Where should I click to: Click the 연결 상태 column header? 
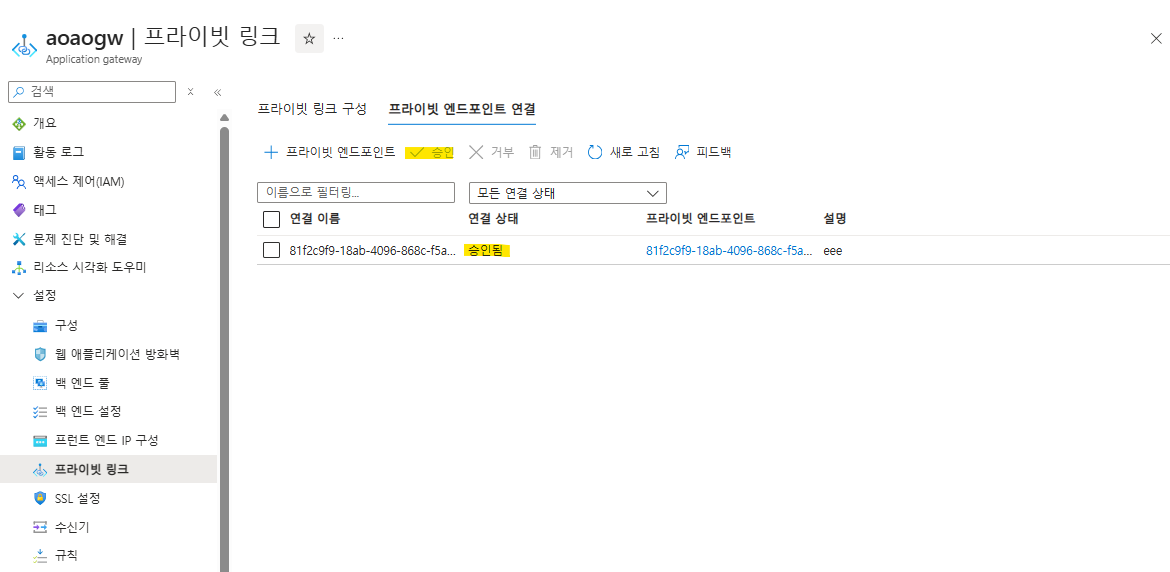493,219
